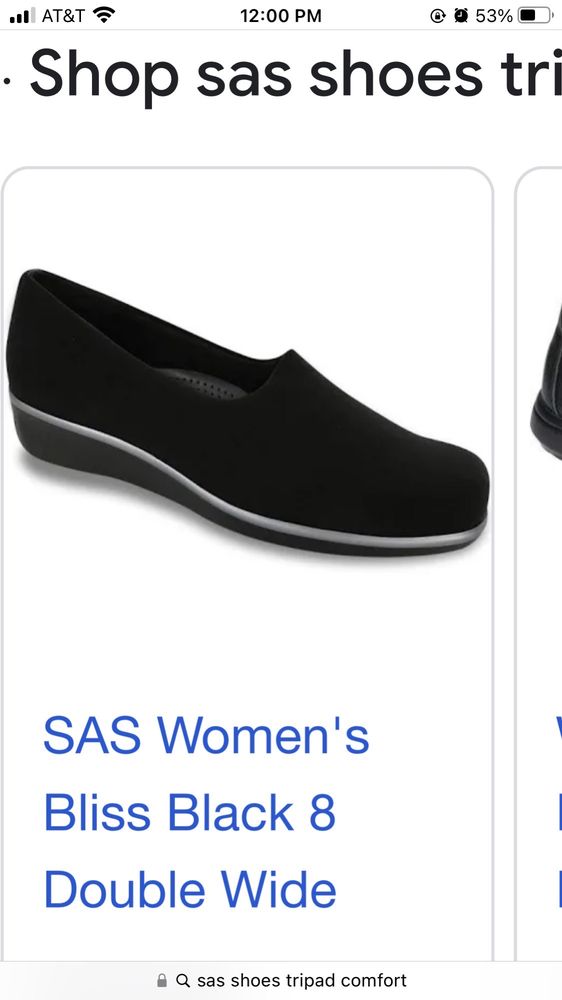Tap the "sas shoes tripad comfort" address text

point(301,980)
